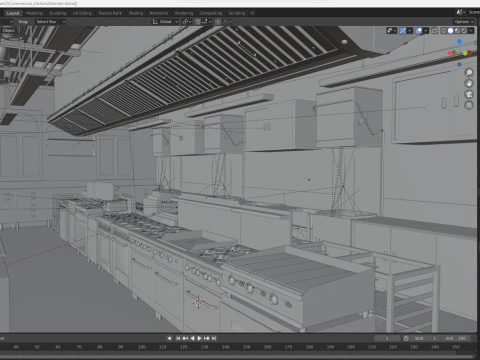This screenshot has height=360, width=480.
Task: Play the animation in reverse
Action: tap(192, 338)
